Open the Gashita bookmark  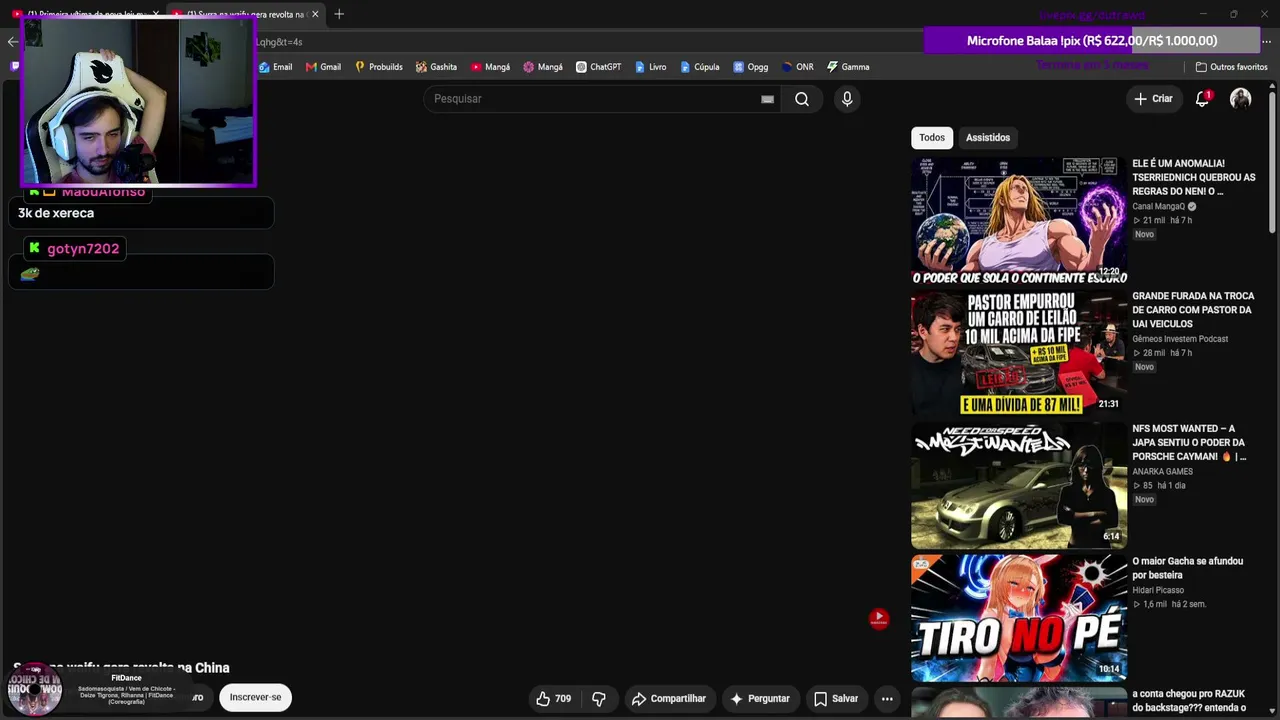436,67
